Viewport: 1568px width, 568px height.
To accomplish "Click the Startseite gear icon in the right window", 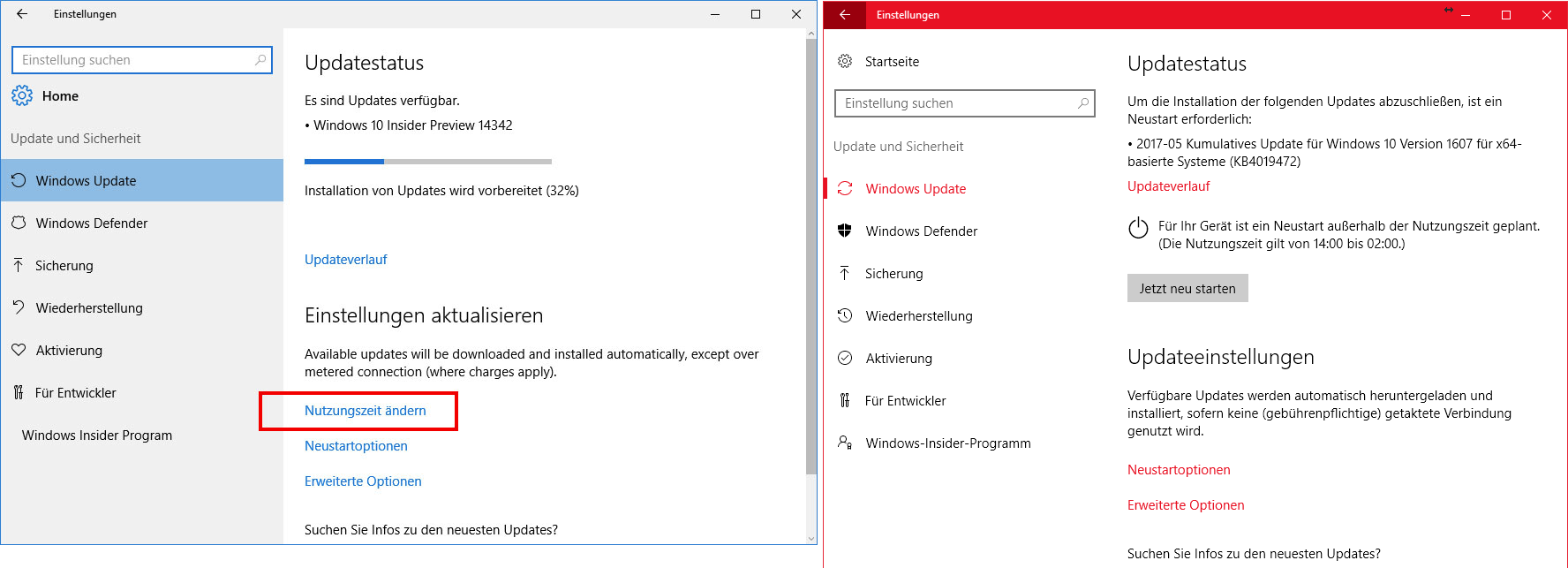I will [845, 61].
